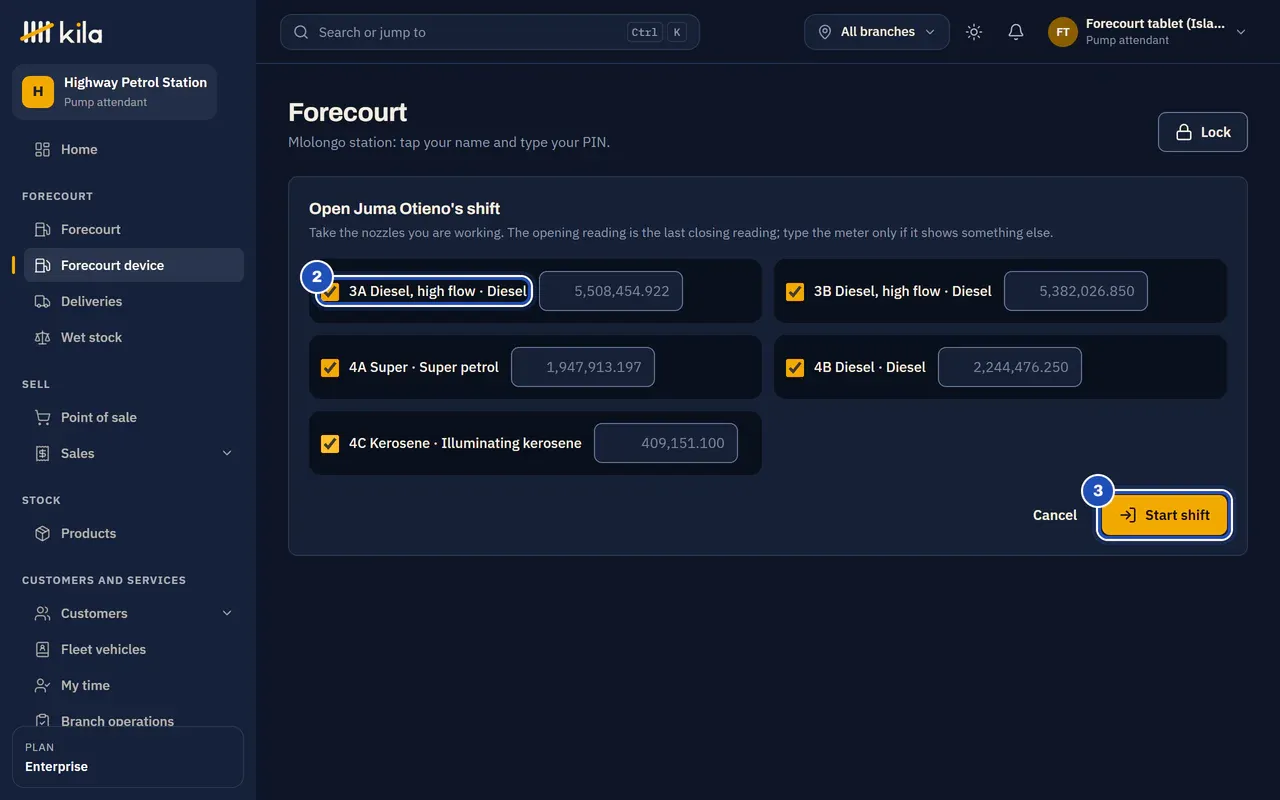Click the location pin icon in branches selector
This screenshot has height=800, width=1280.
tap(825, 32)
